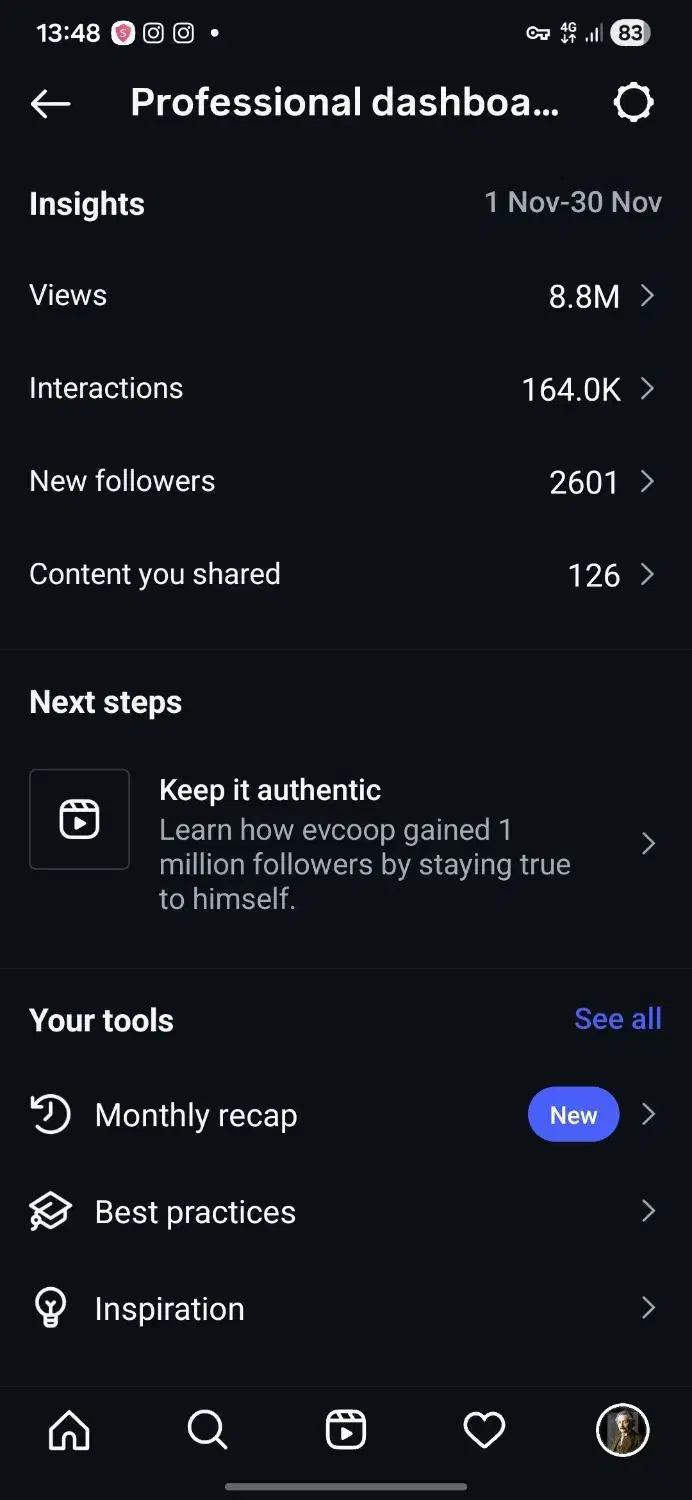Screen dimensions: 692x1500
Task: Tap the Monthly recap clock icon
Action: pos(50,1114)
